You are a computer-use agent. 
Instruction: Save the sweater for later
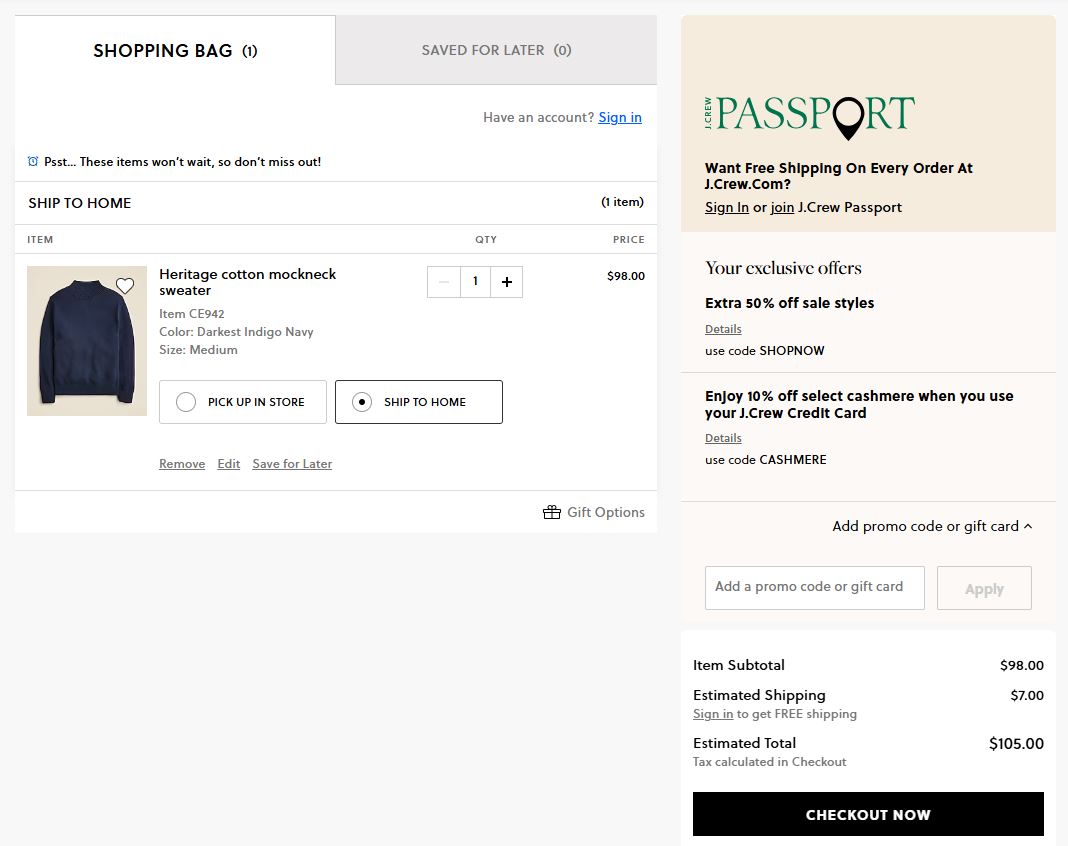click(x=292, y=463)
